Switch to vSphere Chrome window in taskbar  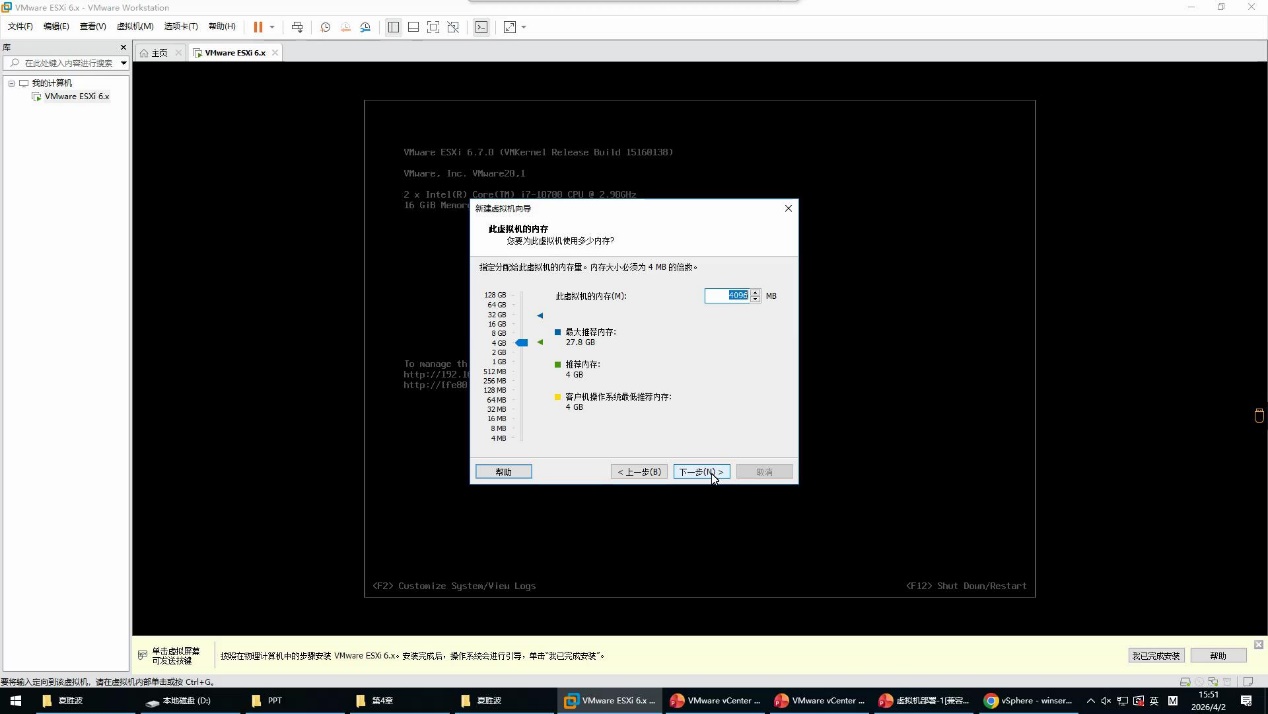(x=1029, y=701)
